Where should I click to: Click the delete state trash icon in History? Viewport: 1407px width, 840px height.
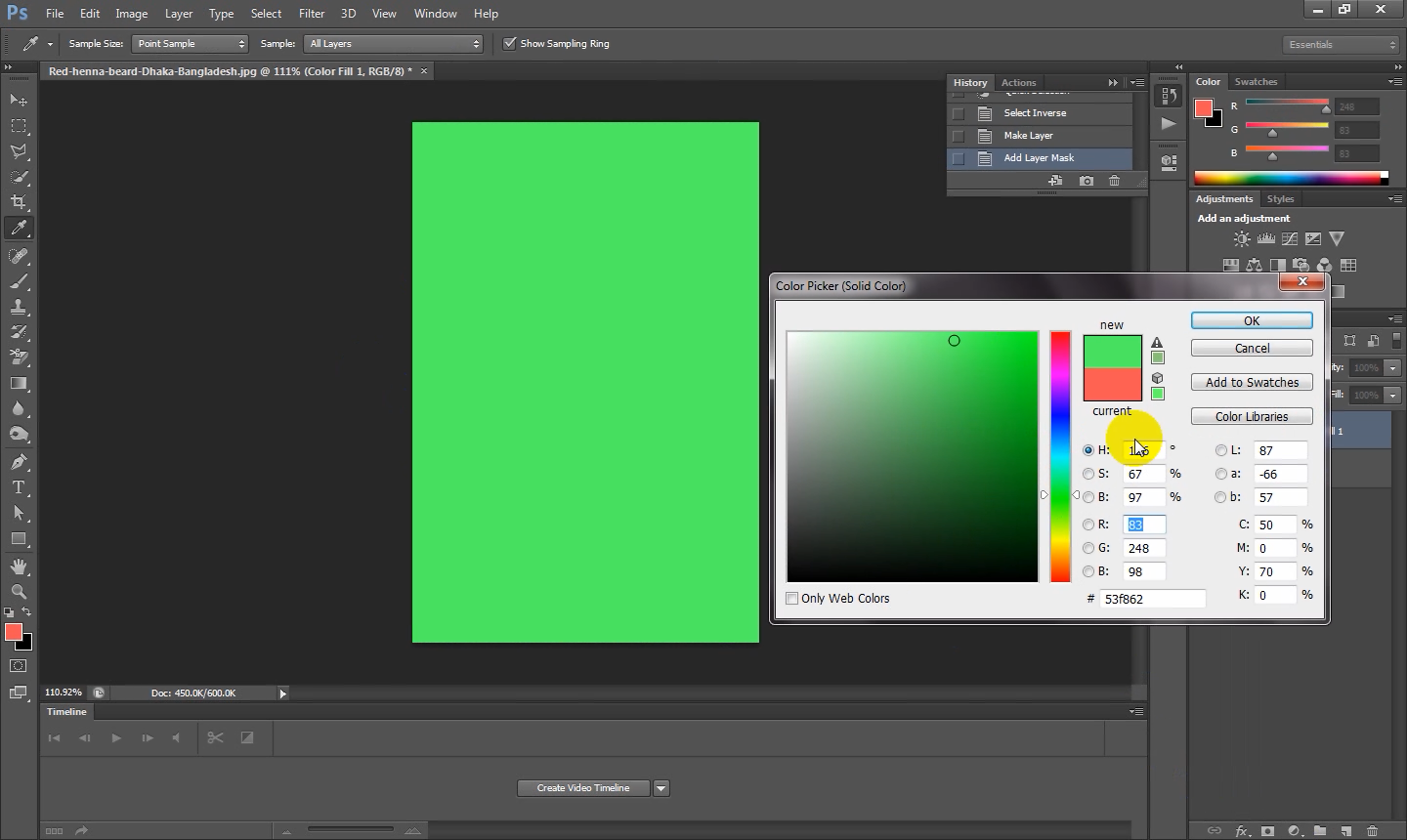click(1114, 181)
